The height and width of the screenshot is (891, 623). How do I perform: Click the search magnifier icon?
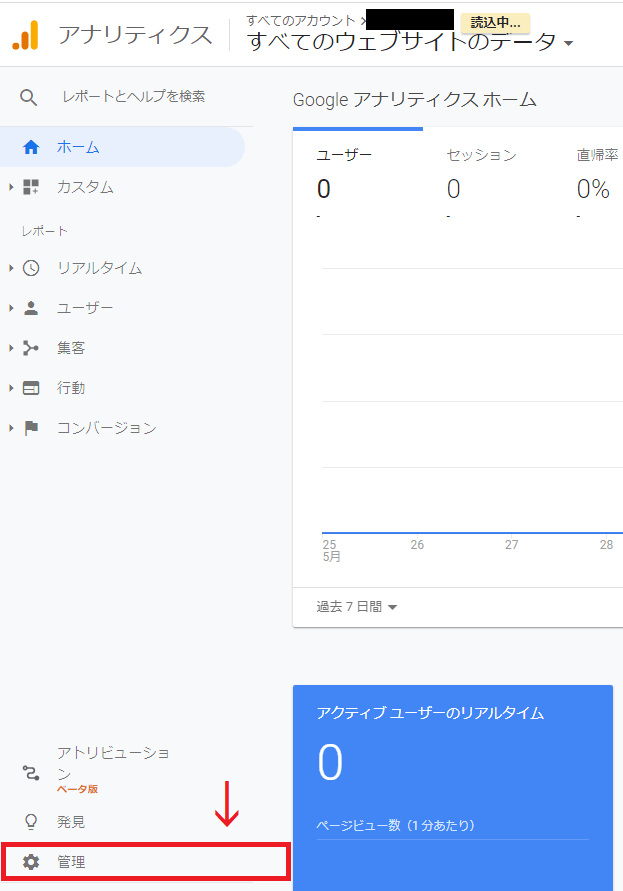[28, 97]
